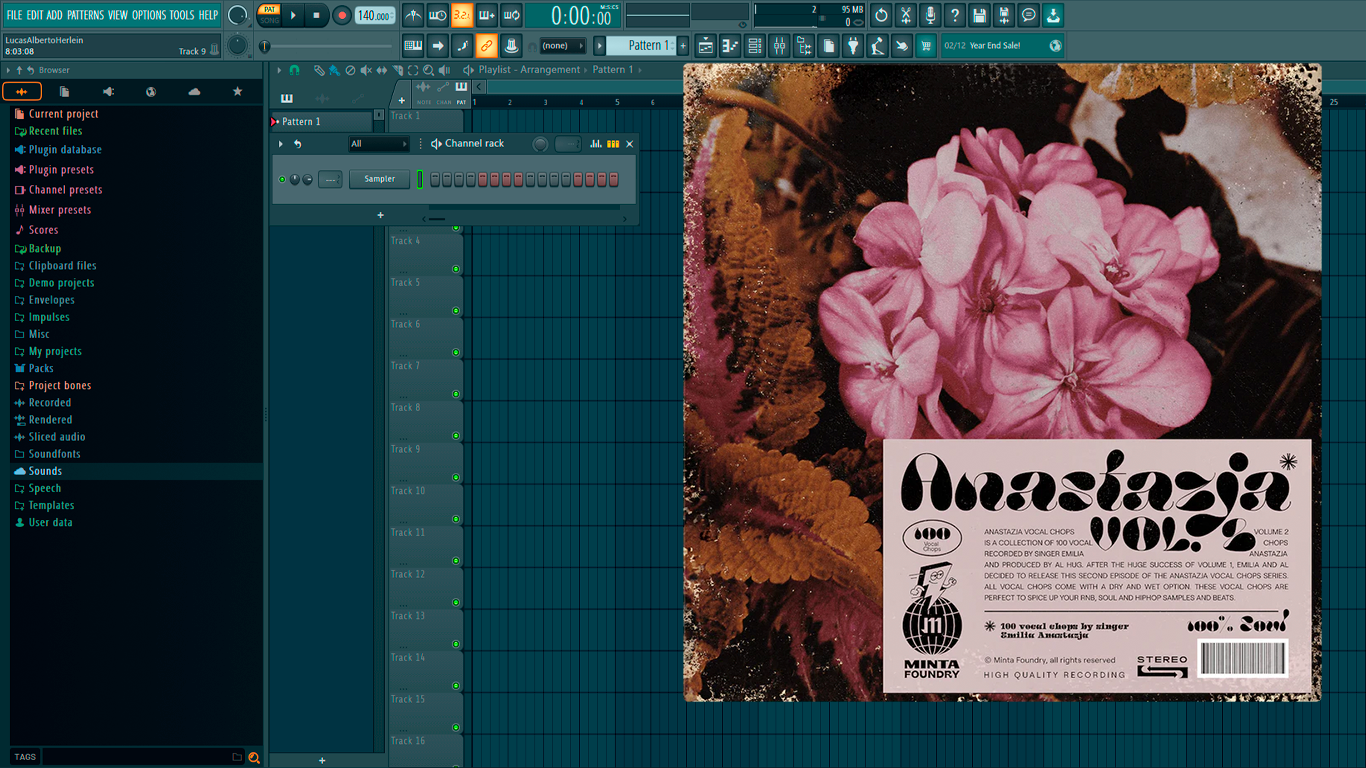This screenshot has width=1366, height=768.
Task: Toggle the link/multilink to controllers icon
Action: coord(486,46)
